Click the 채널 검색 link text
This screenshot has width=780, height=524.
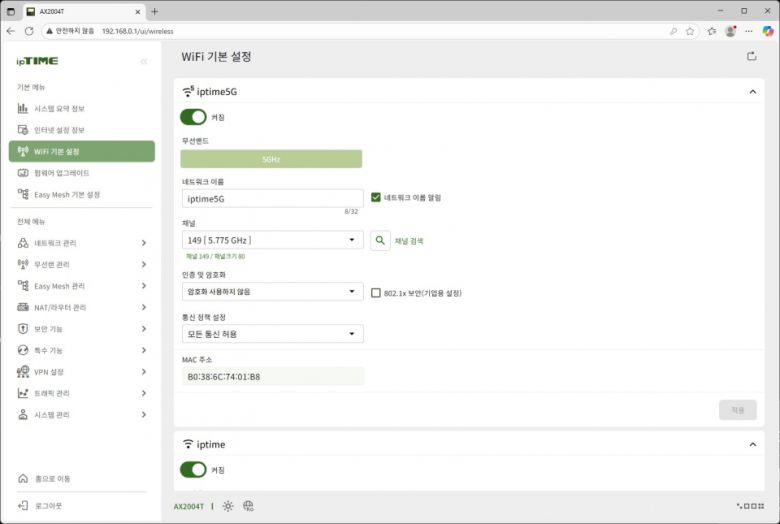coord(409,241)
